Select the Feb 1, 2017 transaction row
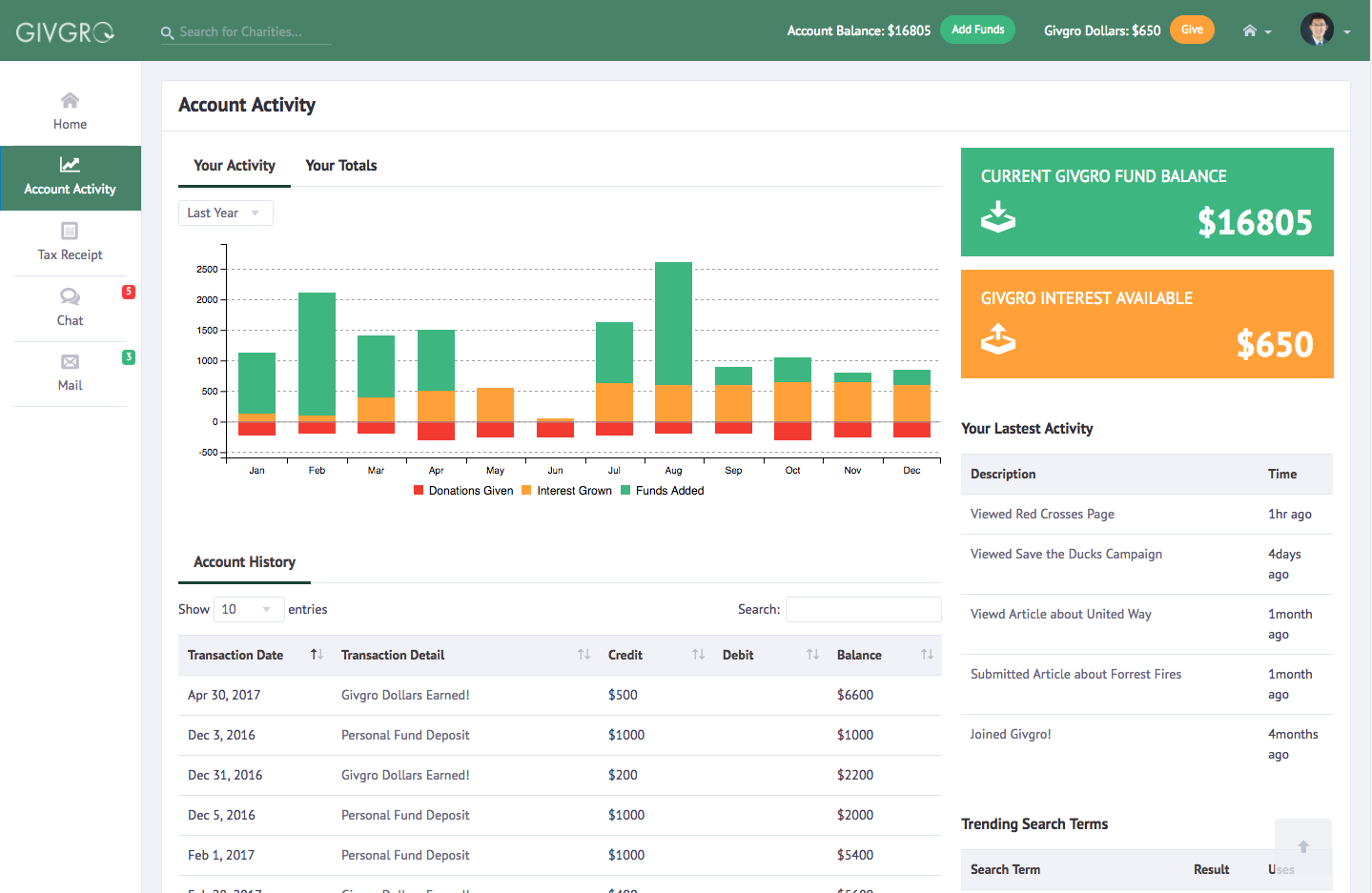Viewport: 1372px width, 893px height. pos(560,855)
